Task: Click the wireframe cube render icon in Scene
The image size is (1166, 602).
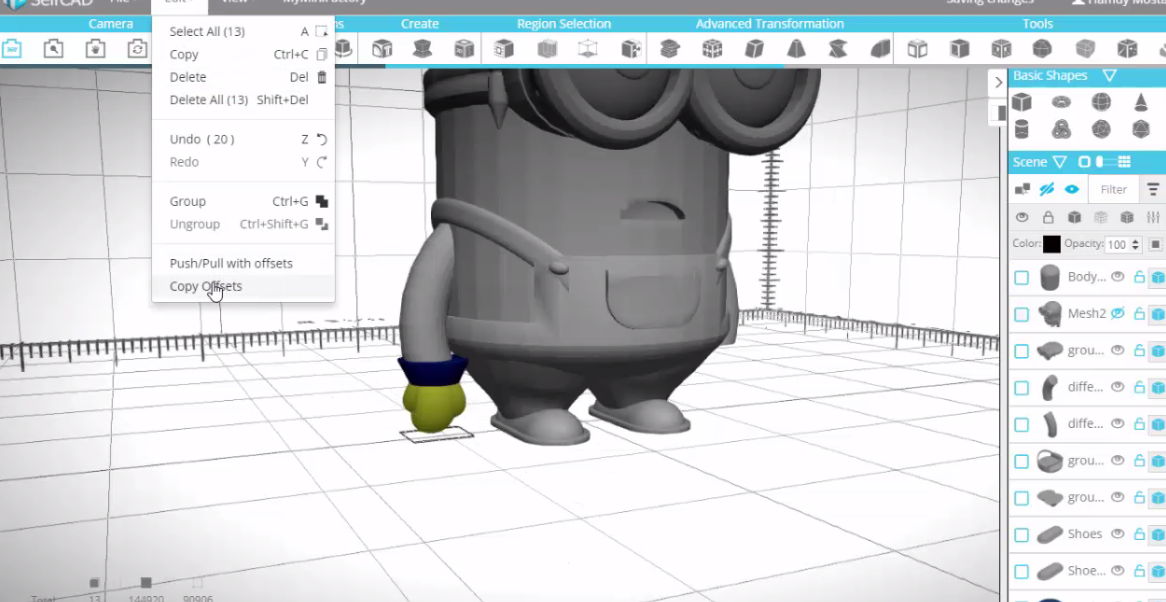Action: click(1101, 217)
